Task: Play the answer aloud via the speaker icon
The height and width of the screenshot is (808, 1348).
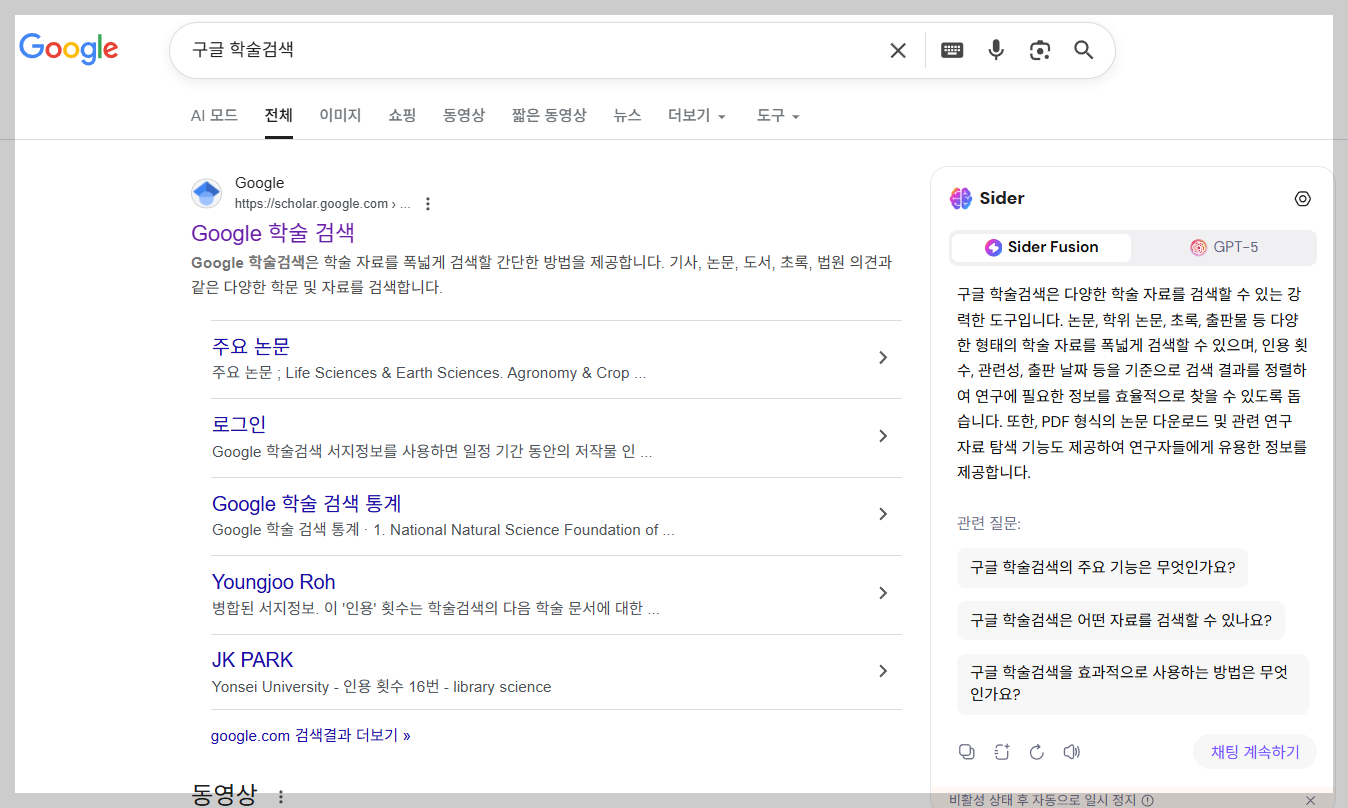Action: coord(1071,751)
